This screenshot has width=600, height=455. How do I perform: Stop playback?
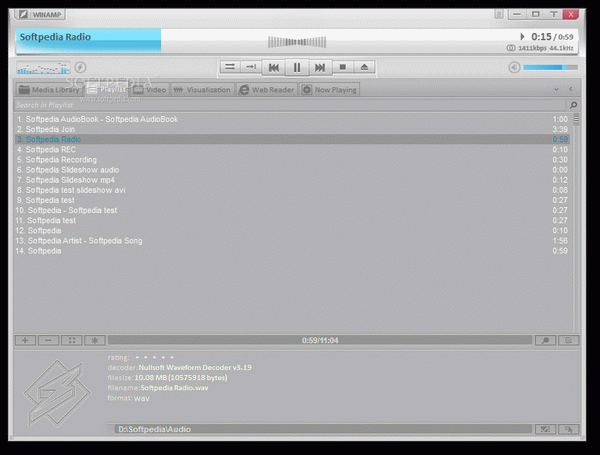(343, 67)
